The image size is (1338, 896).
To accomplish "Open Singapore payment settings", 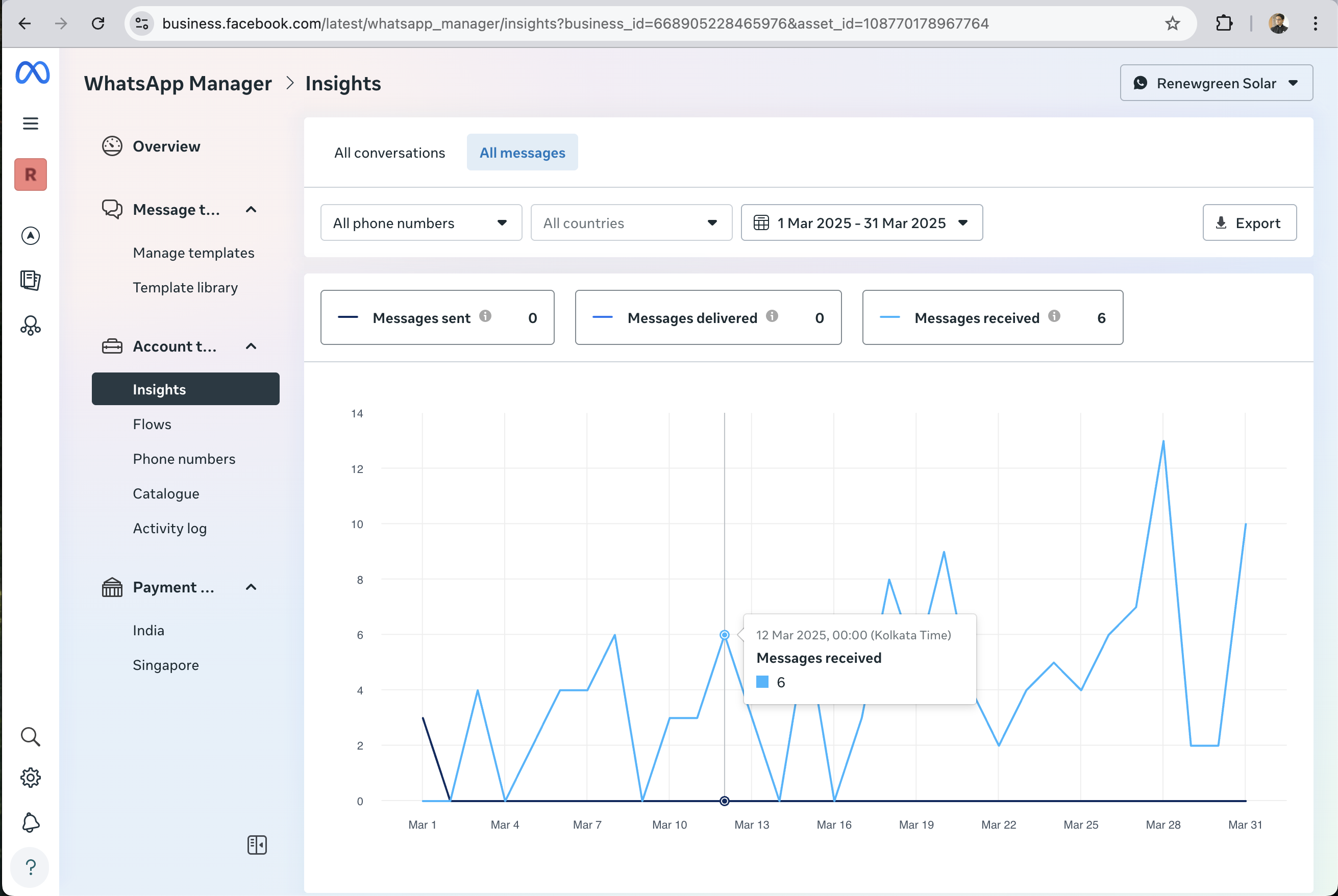I will pyautogui.click(x=166, y=665).
